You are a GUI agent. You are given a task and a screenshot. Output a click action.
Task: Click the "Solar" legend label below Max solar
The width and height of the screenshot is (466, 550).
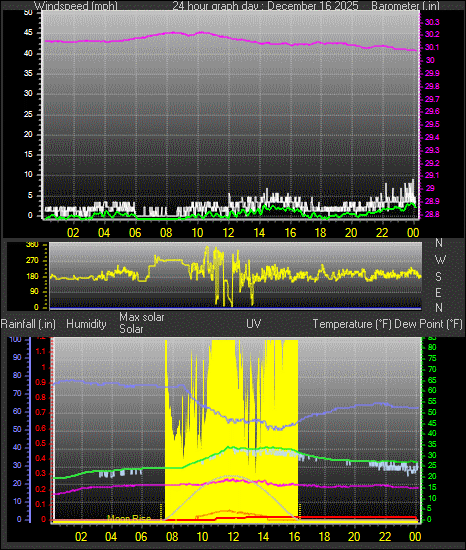point(131,329)
